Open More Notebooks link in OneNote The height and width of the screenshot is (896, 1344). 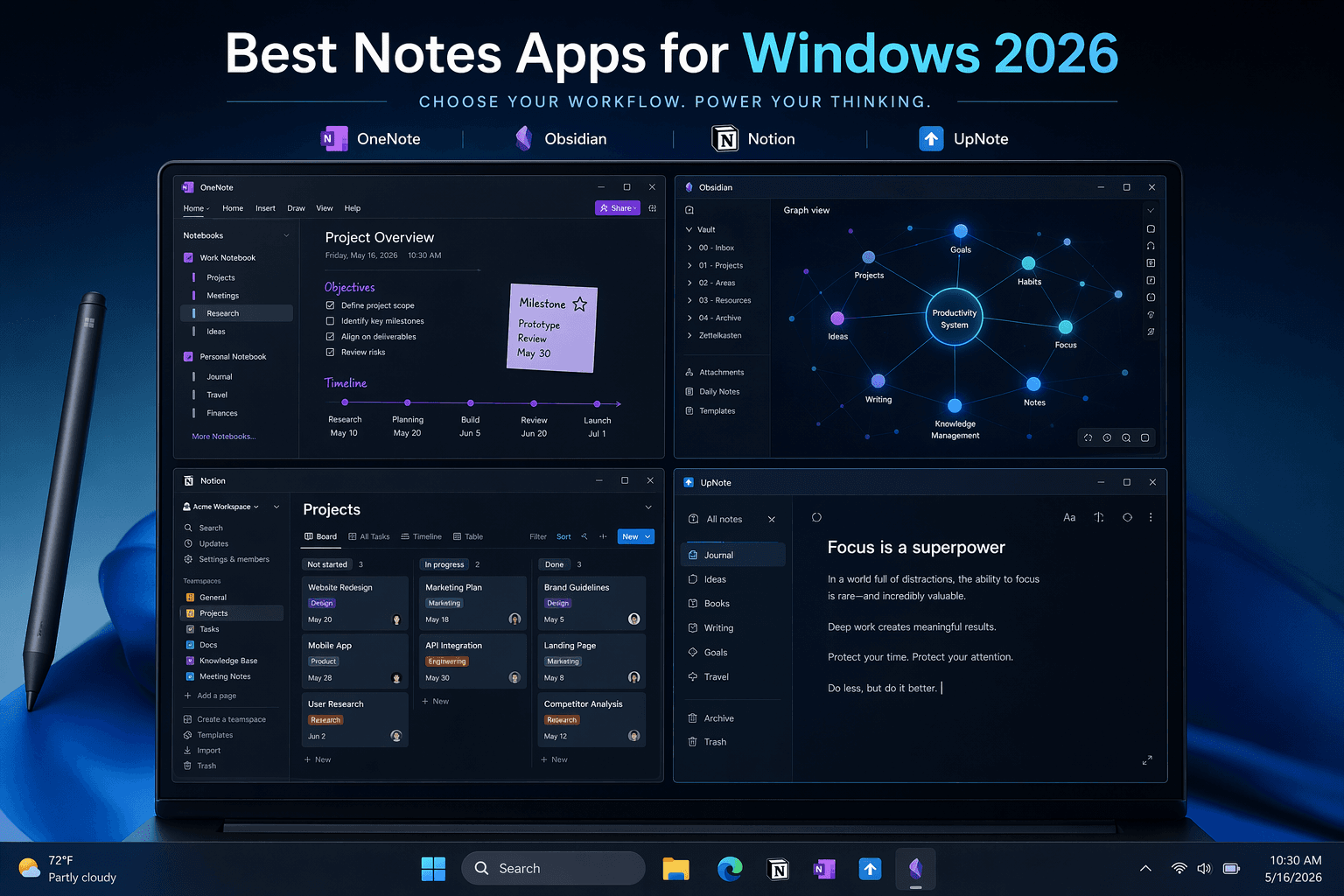224,437
